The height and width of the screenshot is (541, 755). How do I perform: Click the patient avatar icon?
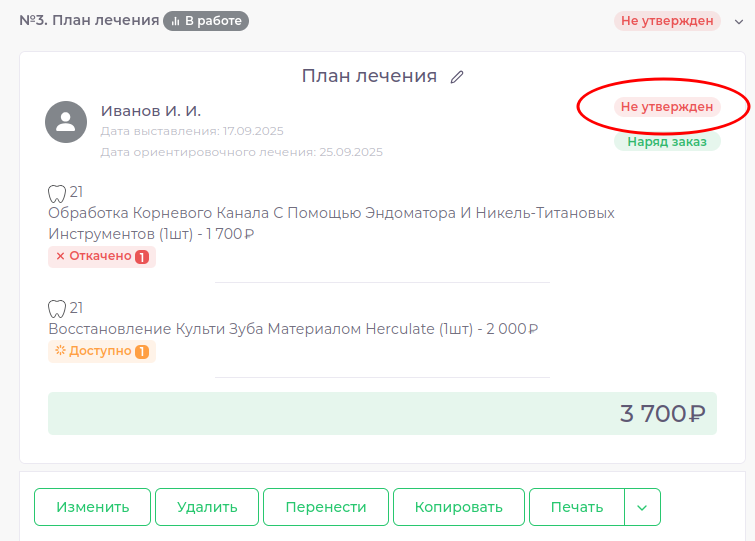pos(66,122)
